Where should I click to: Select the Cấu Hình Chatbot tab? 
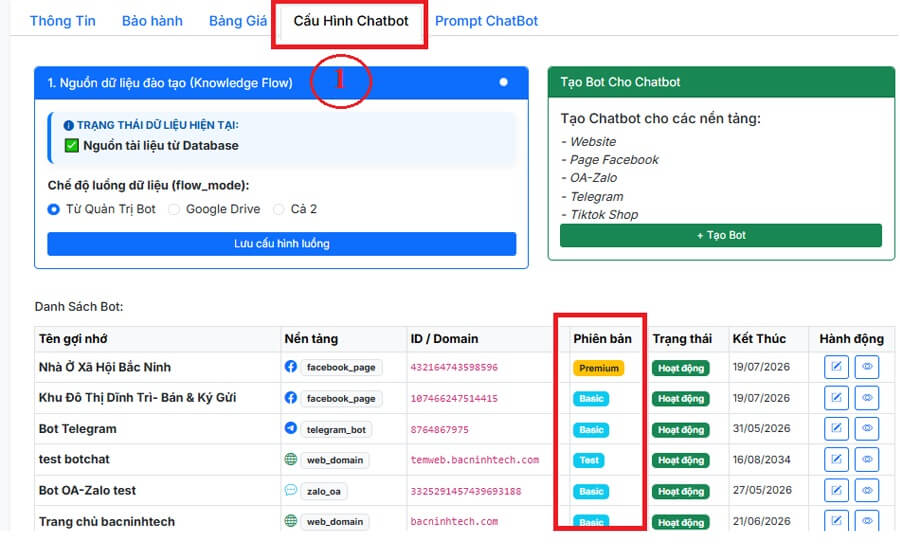click(x=351, y=21)
